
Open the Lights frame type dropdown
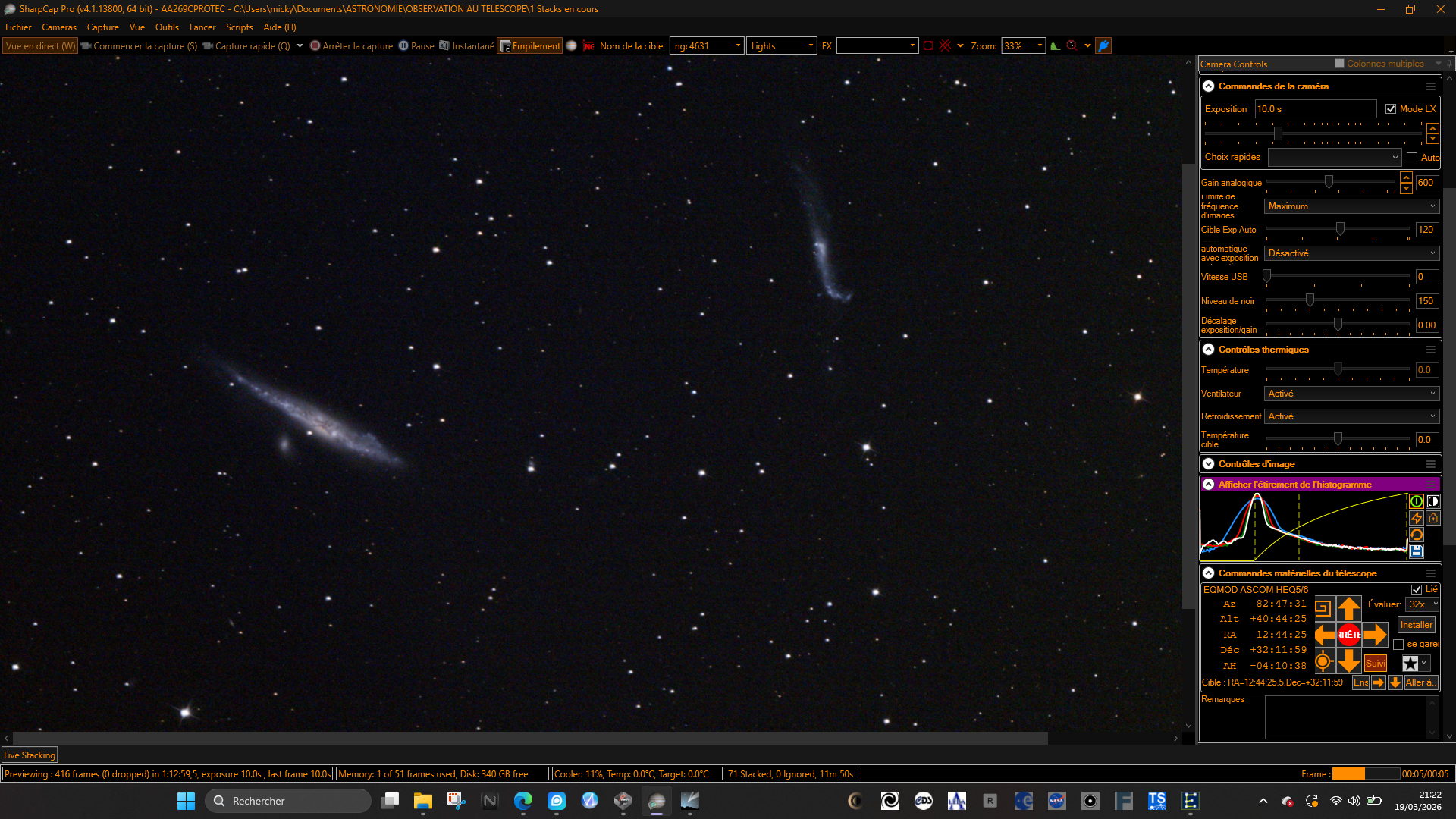coord(782,46)
